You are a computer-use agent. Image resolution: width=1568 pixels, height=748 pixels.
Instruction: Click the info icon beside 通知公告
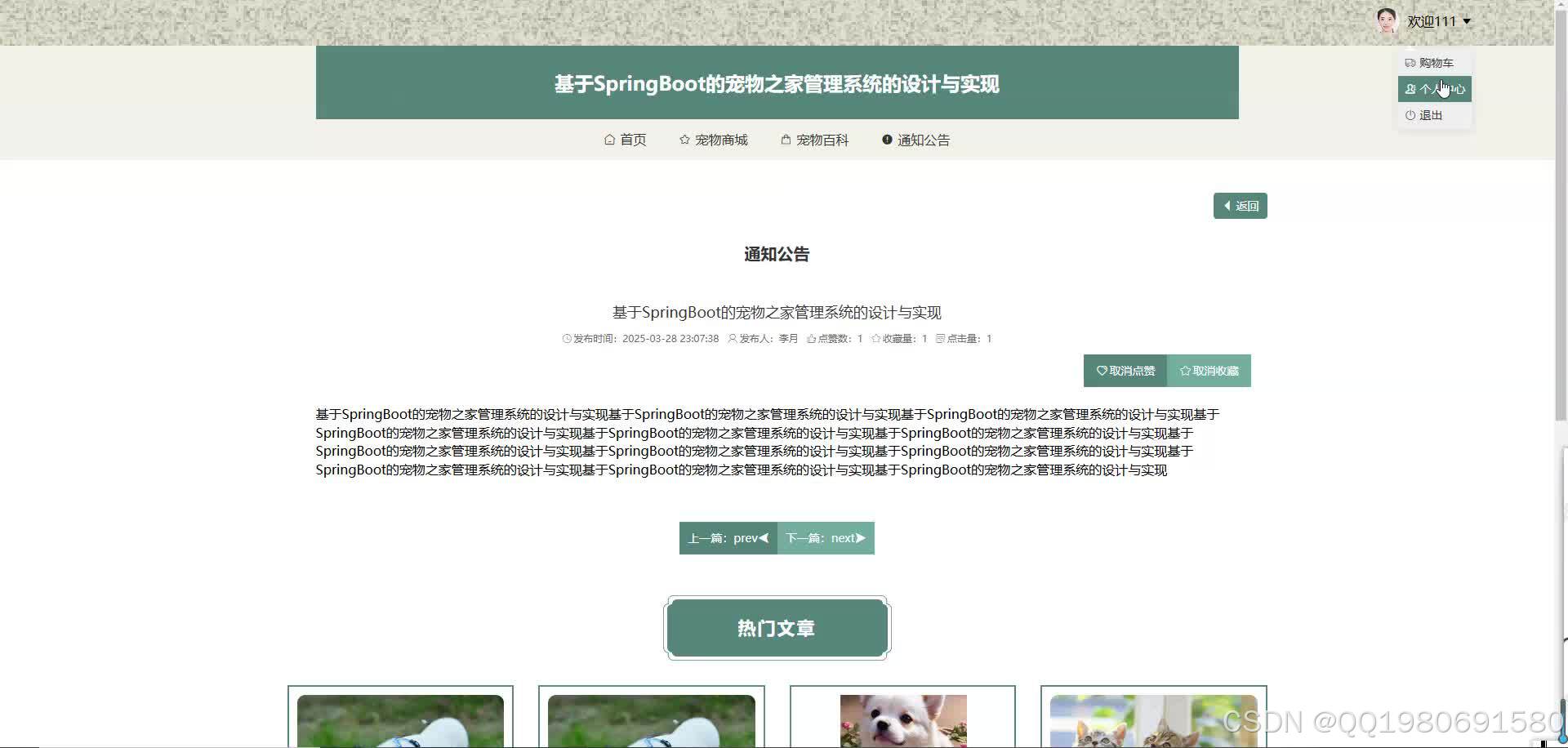coord(887,139)
